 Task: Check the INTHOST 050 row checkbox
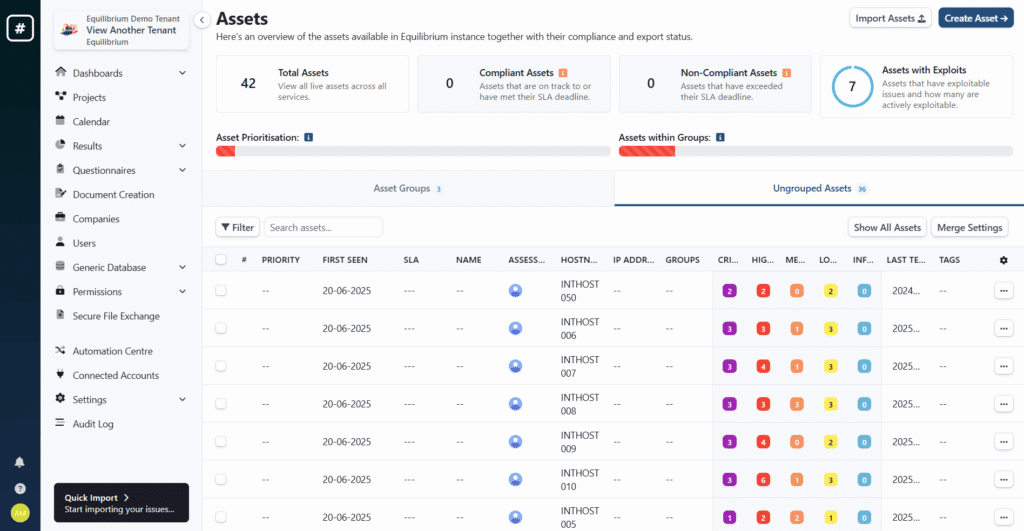point(221,290)
